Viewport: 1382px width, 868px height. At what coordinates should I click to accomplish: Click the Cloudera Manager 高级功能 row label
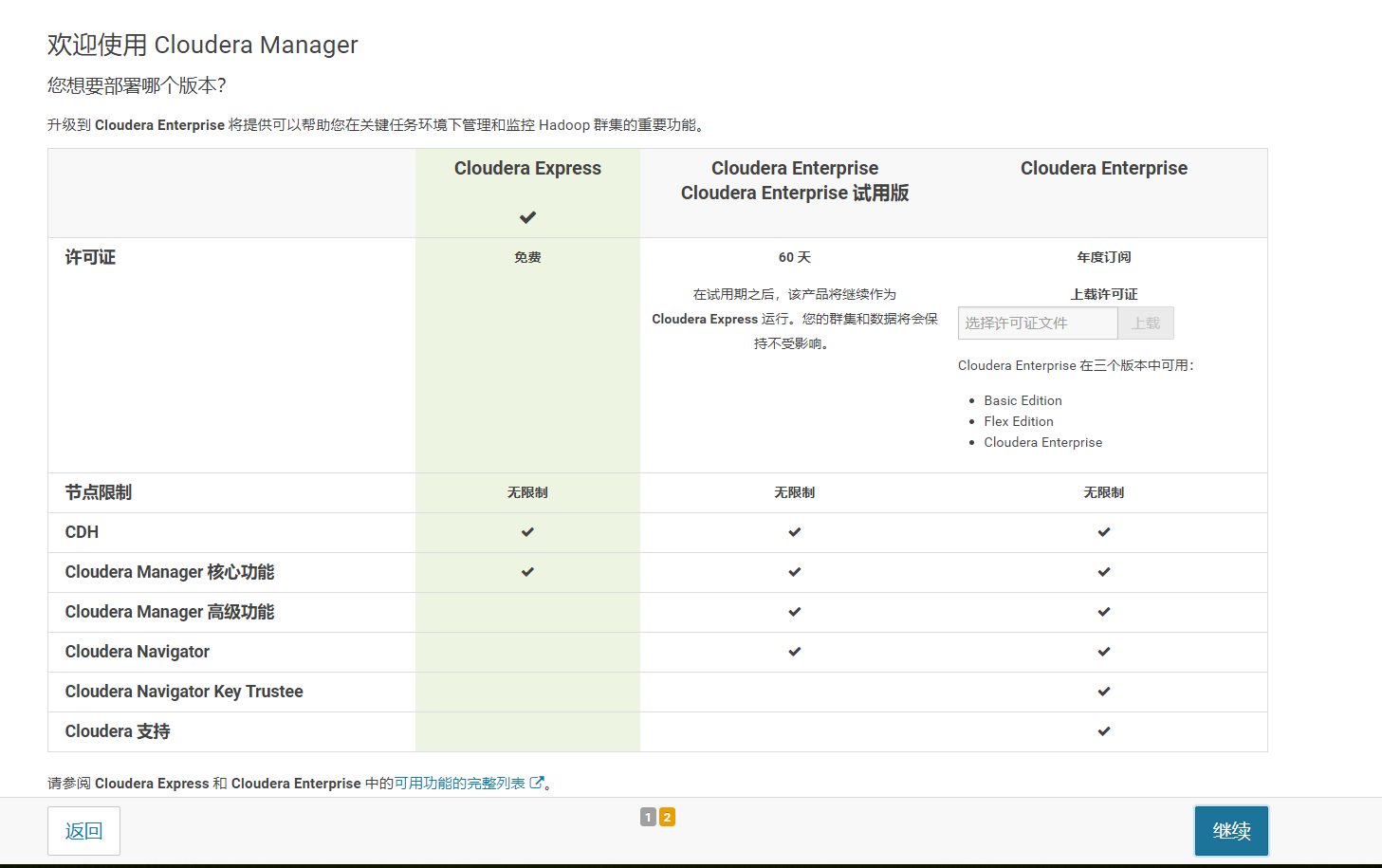coord(170,612)
